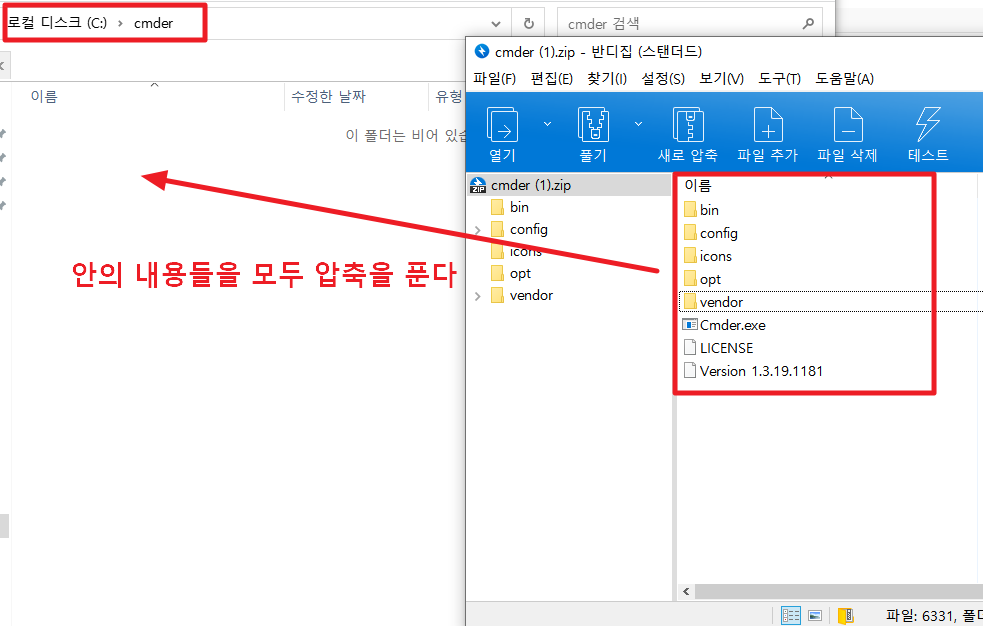Click the 수정한 날짜 column header in Explorer
The height and width of the screenshot is (626, 983).
click(x=329, y=97)
